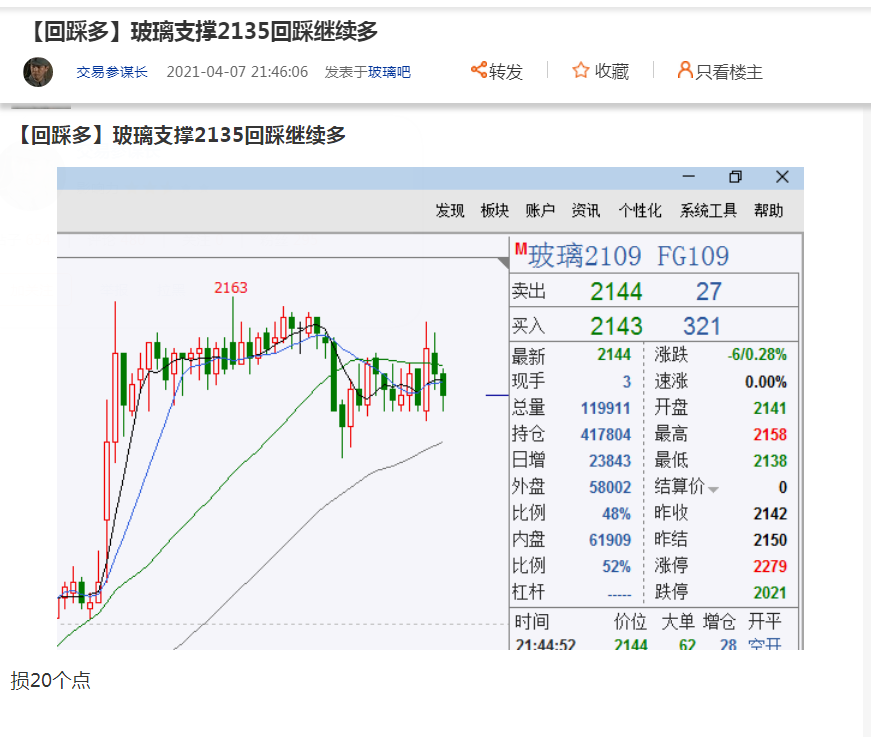Click the red M margin icon beside 玻璃2109

[520, 248]
